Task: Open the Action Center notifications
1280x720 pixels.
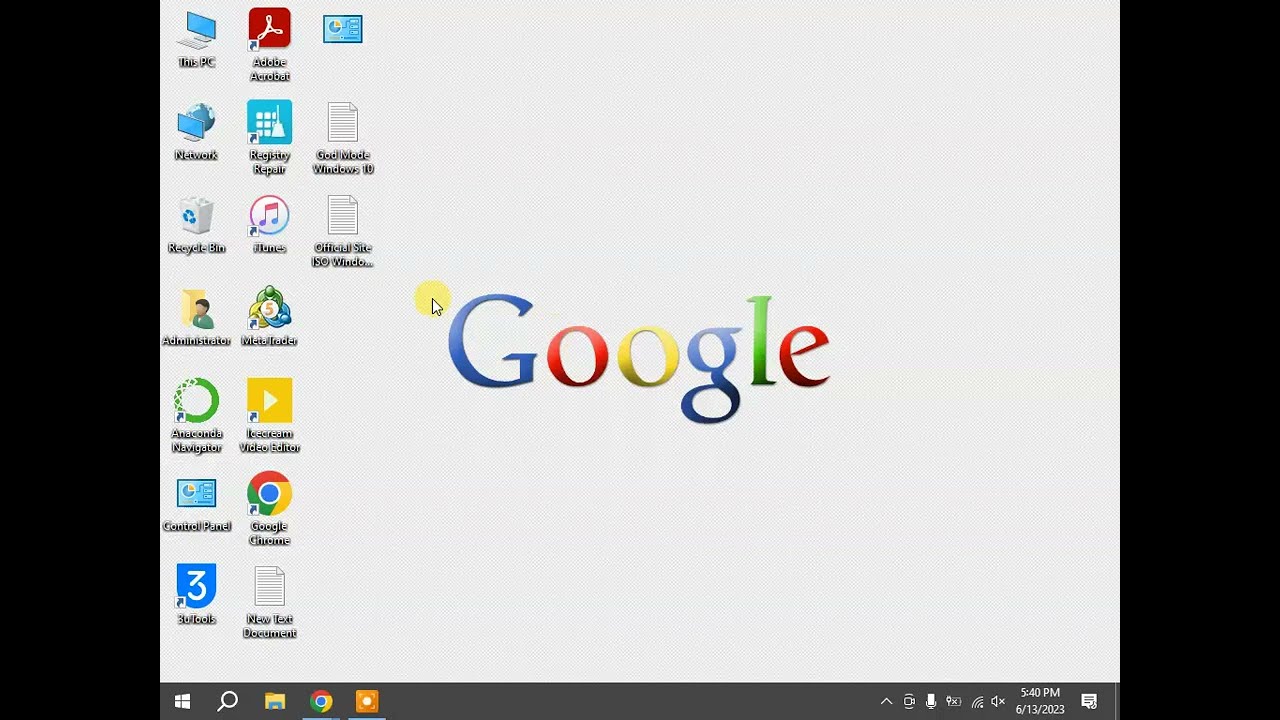Action: pos(1090,702)
